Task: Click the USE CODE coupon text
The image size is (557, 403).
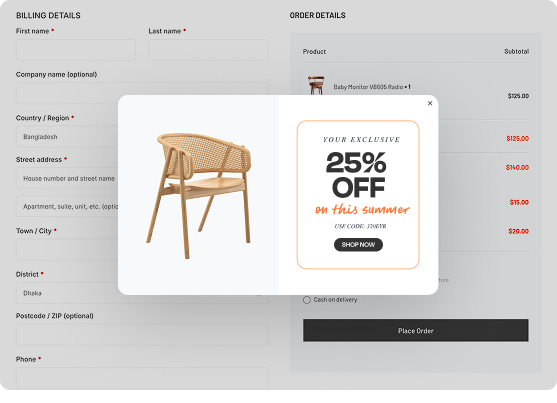Action: [360, 226]
